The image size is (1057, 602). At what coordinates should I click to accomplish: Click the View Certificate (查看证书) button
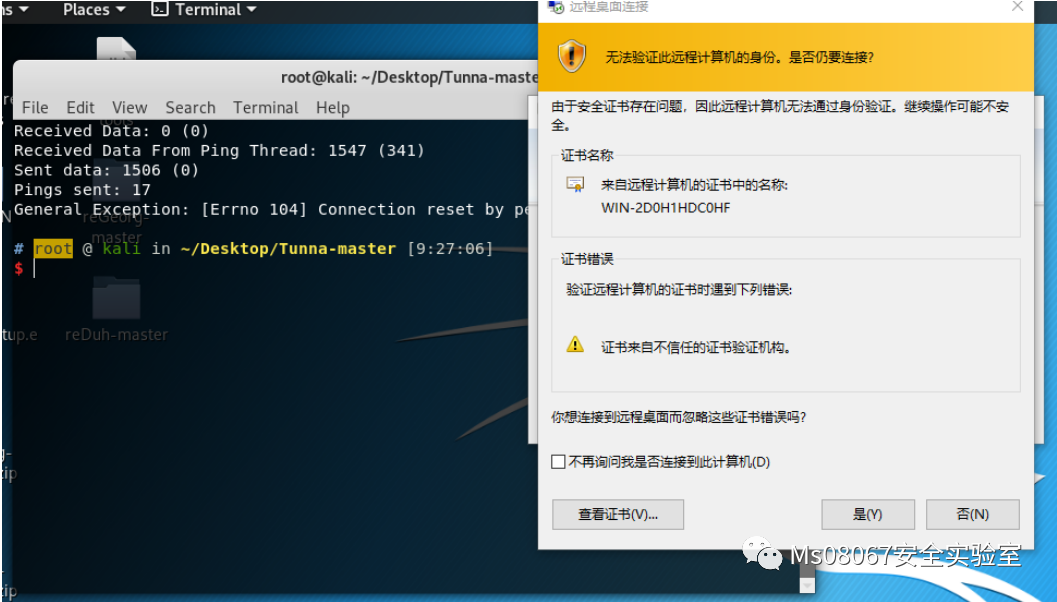617,514
